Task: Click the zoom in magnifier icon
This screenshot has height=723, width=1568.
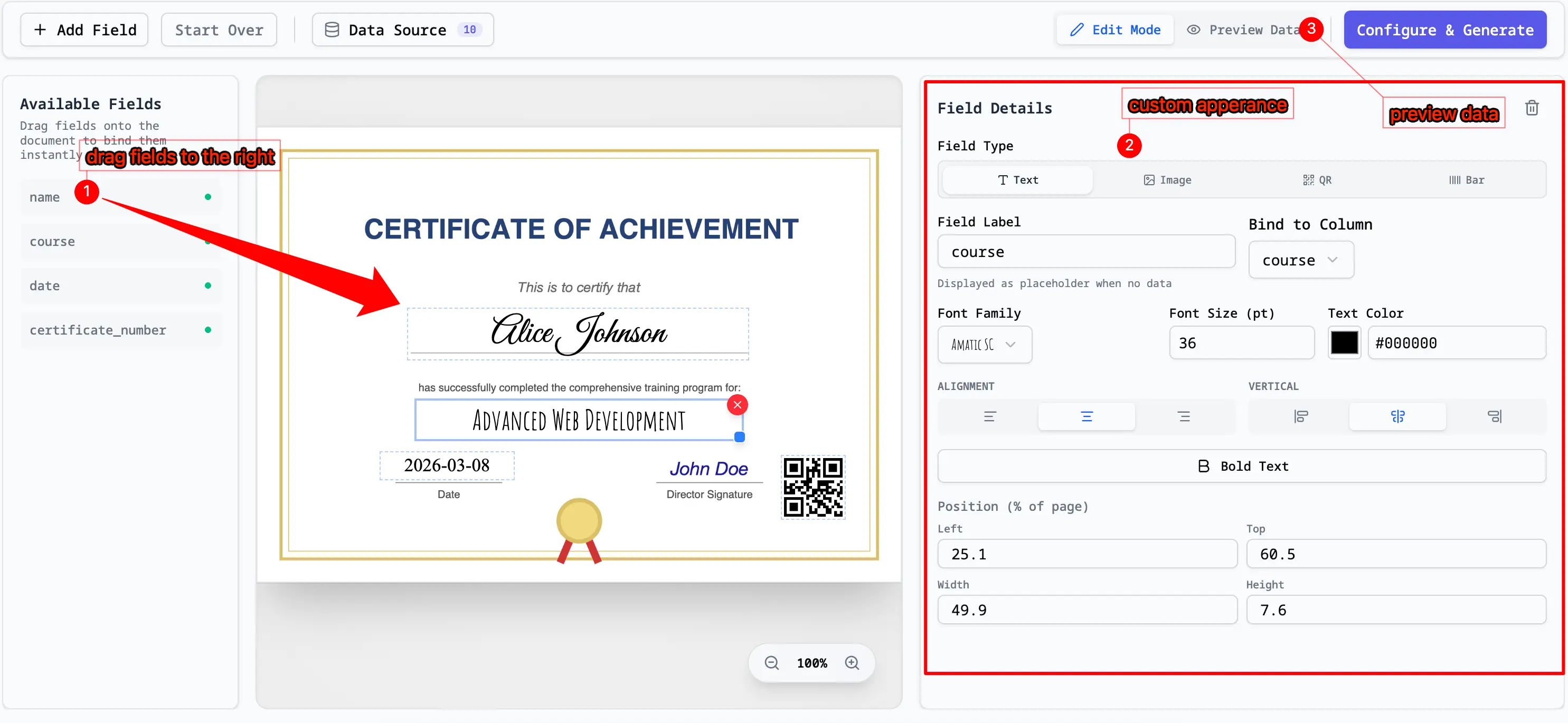Action: point(852,663)
